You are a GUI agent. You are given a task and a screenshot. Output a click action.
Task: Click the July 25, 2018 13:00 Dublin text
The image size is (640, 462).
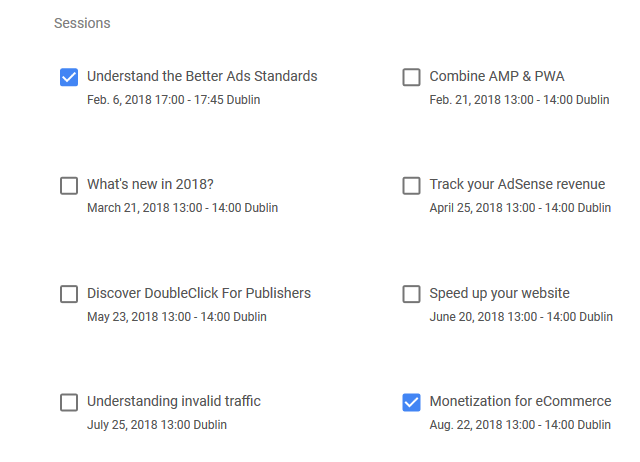tap(157, 425)
